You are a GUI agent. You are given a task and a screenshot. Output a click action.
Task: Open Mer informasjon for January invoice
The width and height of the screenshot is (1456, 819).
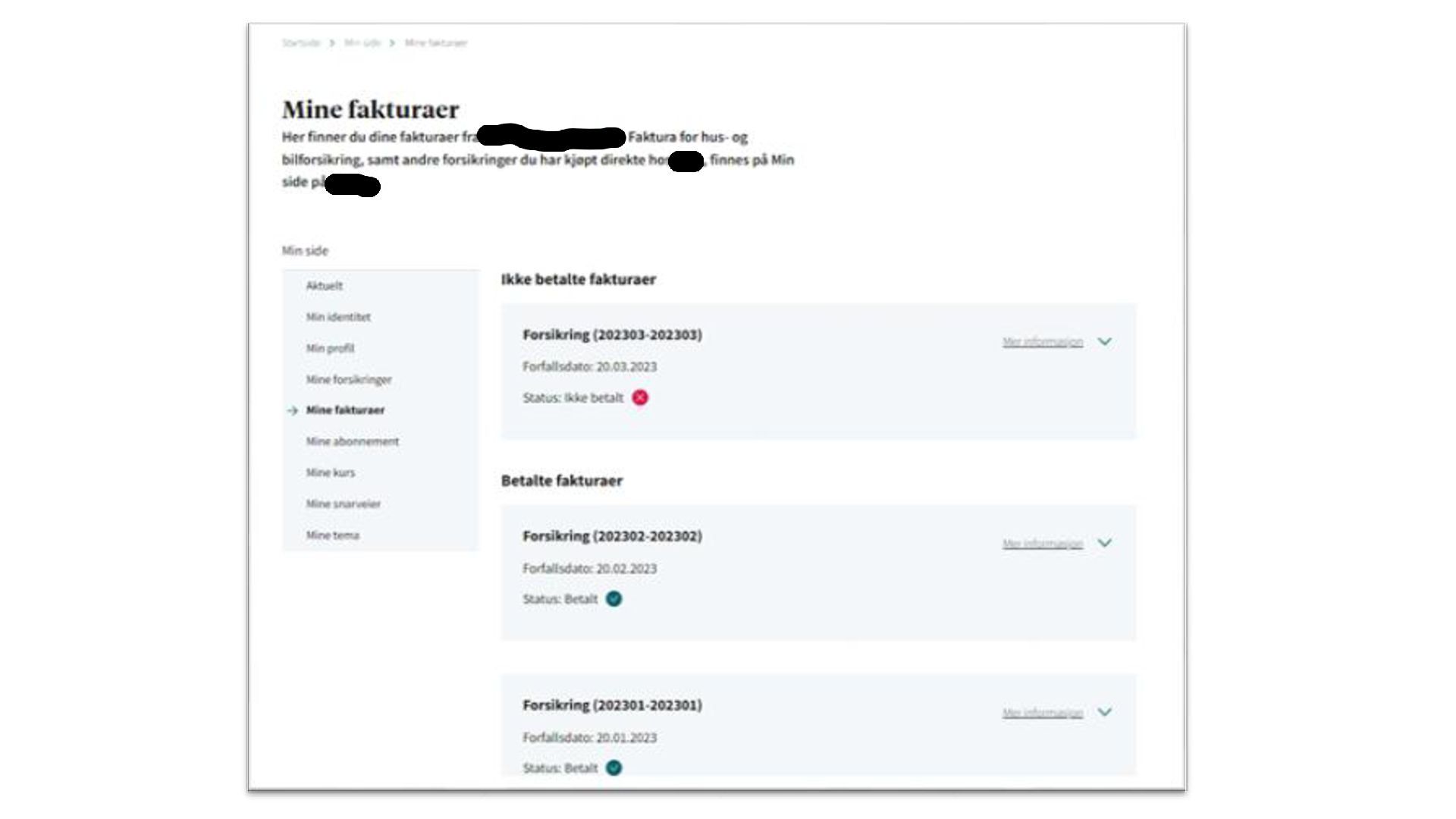pyautogui.click(x=1042, y=713)
